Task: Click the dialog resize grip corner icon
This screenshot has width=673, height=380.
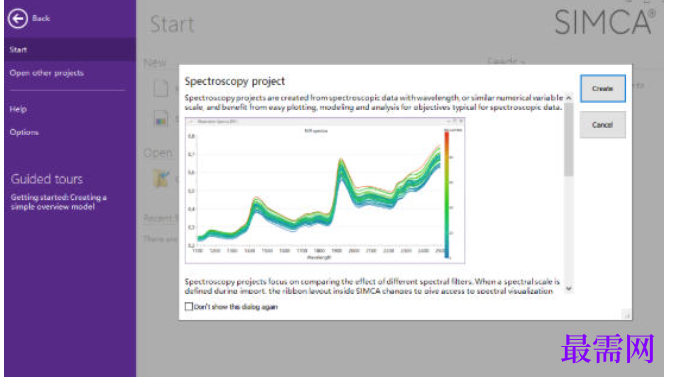Action: 626,315
